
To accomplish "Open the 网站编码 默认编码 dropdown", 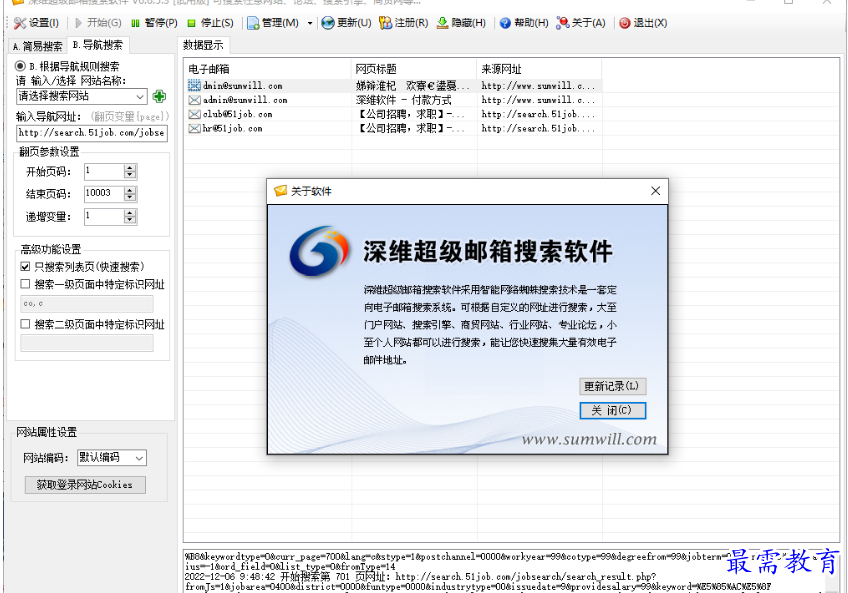I will click(112, 458).
